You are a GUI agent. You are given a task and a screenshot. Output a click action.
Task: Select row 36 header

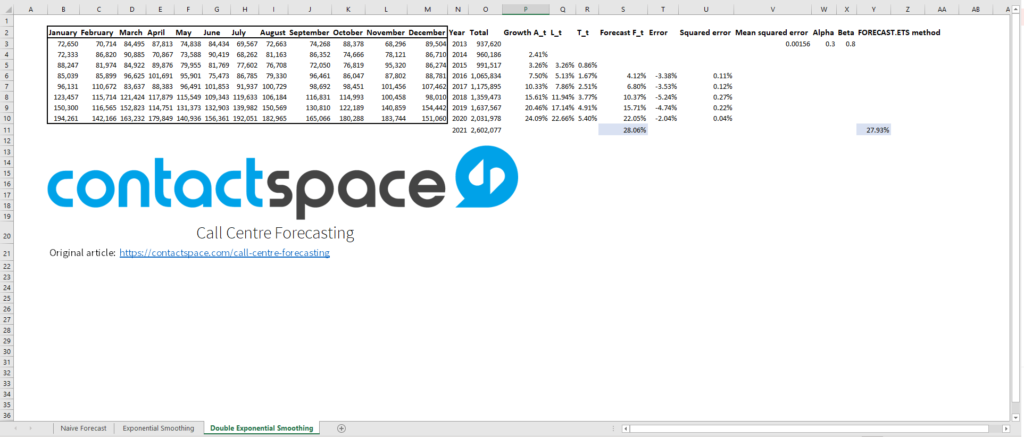tap(6, 415)
